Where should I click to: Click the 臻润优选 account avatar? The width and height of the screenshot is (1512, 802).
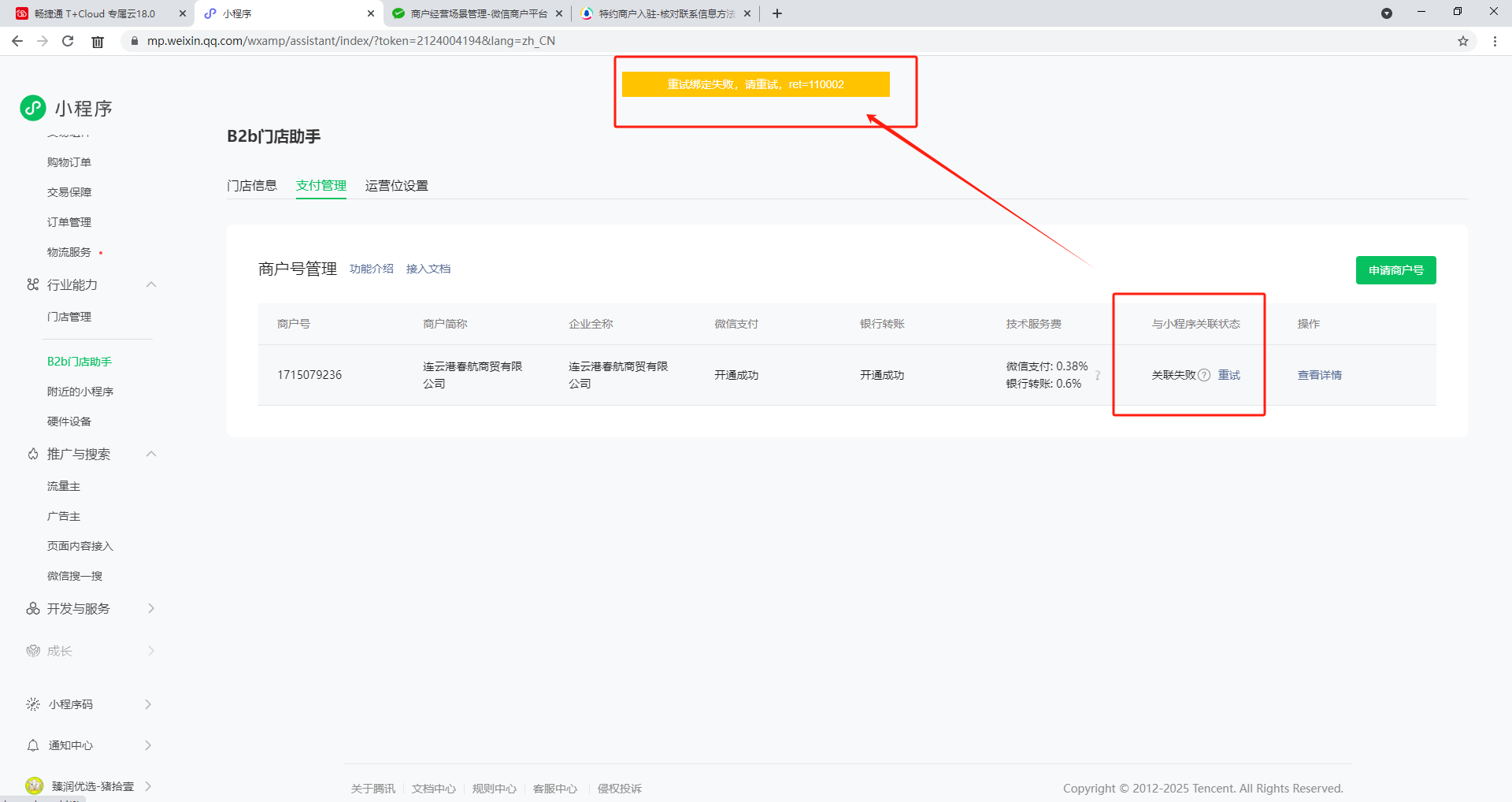pos(34,785)
